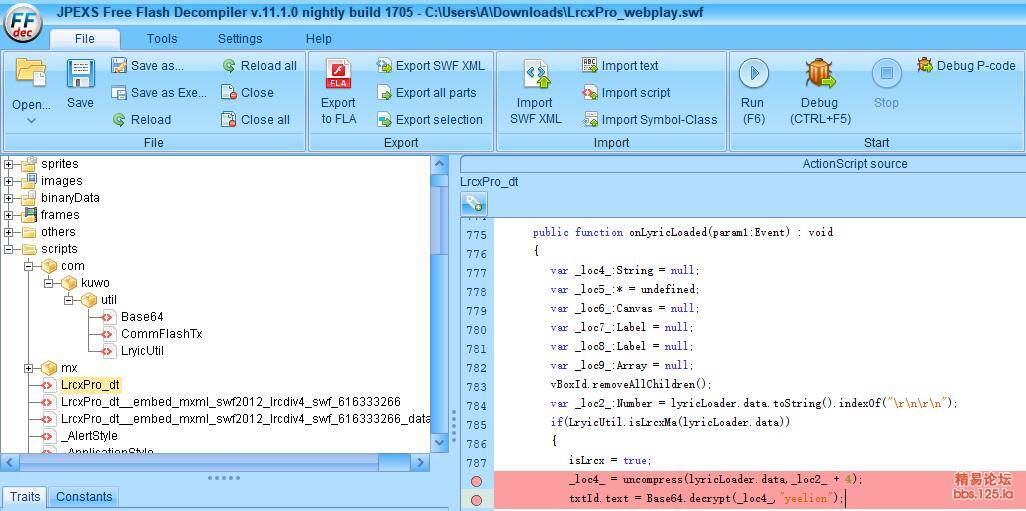Choose Save as... in the File group
The image size is (1026, 511).
(x=147, y=65)
